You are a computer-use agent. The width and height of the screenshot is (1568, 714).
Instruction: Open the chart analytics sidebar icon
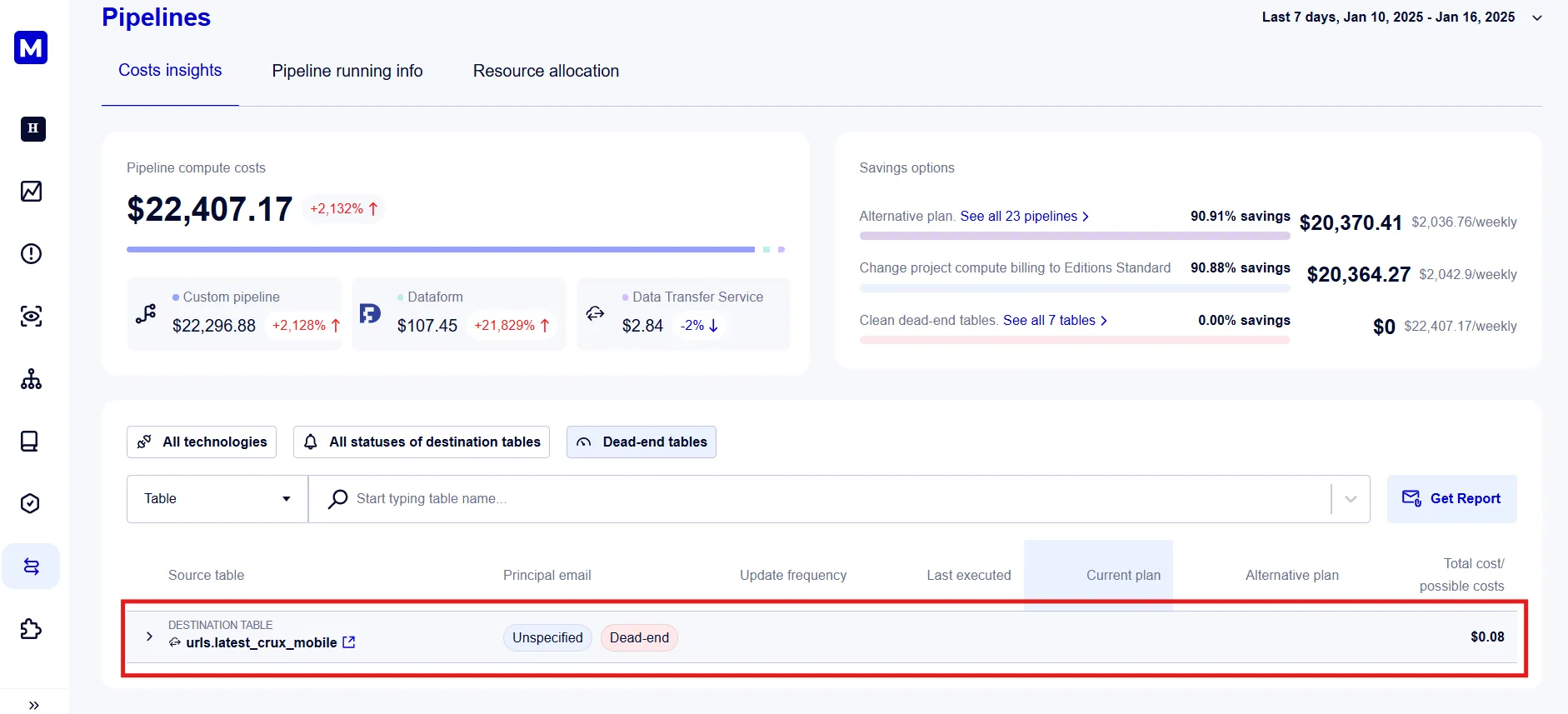click(31, 192)
